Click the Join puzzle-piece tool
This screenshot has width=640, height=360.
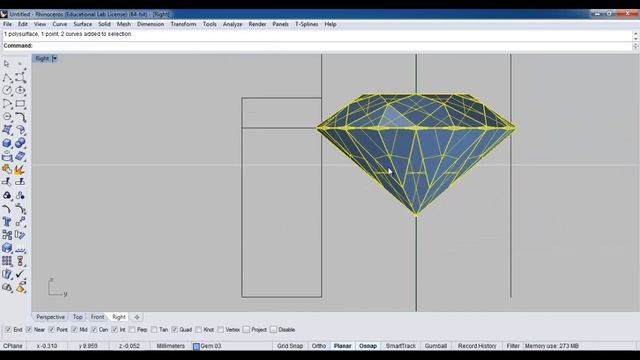click(7, 169)
